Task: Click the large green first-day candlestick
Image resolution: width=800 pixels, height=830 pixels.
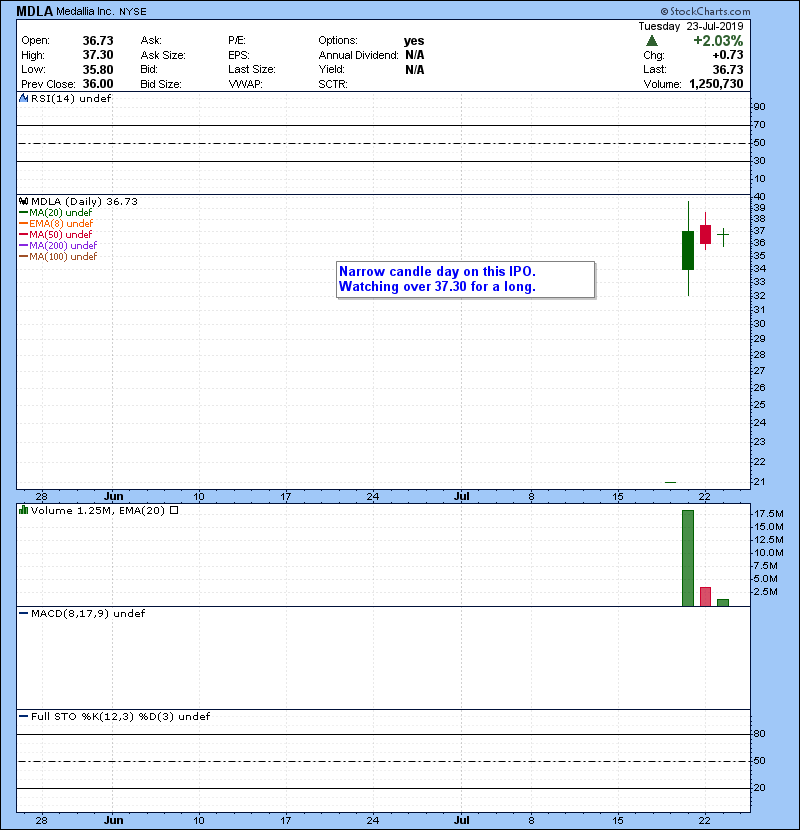Action: point(688,250)
